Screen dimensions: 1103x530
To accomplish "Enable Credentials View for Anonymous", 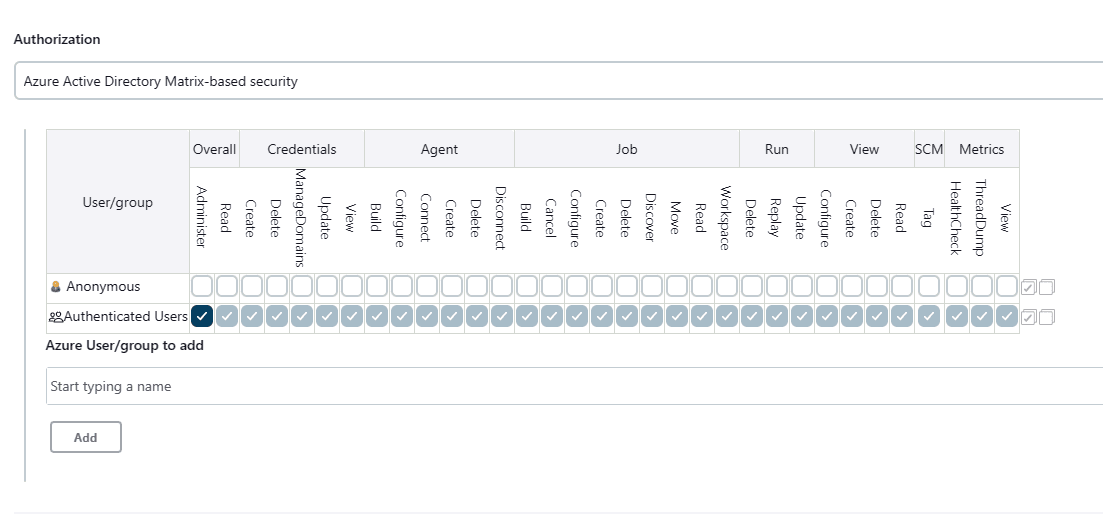I will coord(352,286).
